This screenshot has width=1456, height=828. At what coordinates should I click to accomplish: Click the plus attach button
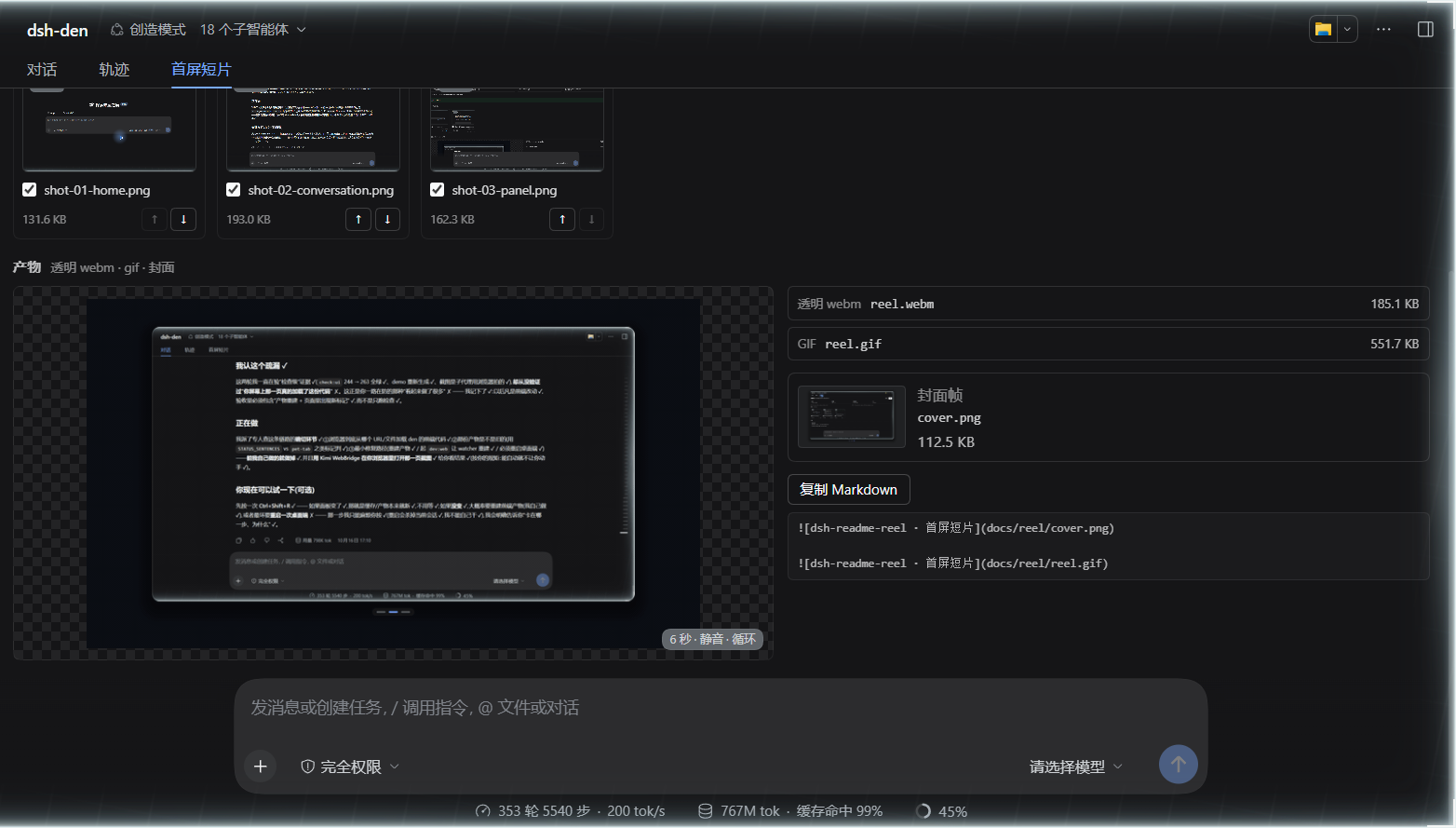click(x=261, y=766)
